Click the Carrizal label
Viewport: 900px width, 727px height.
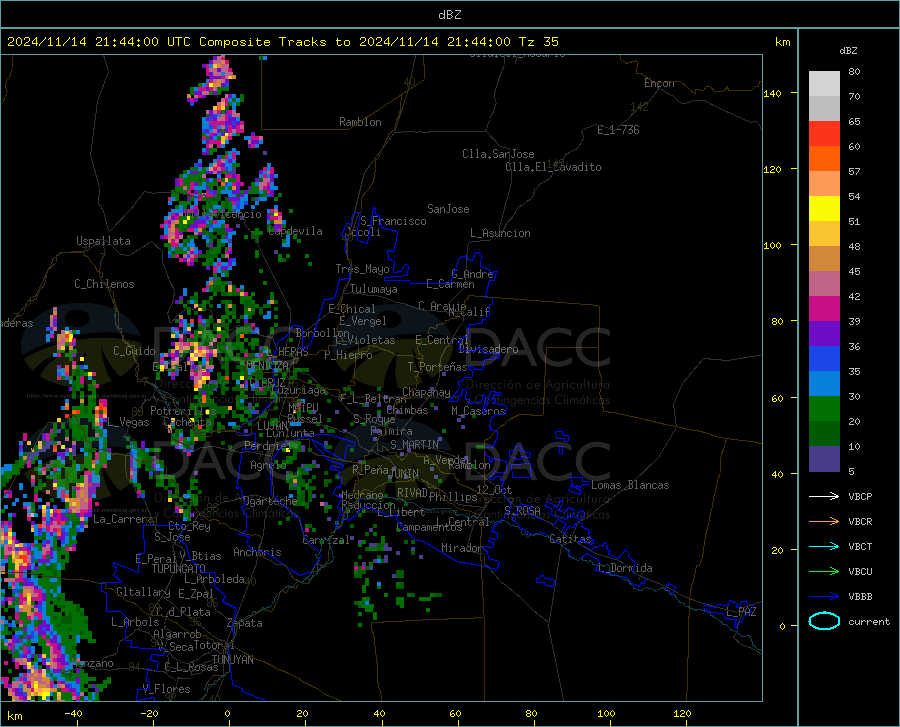coord(326,541)
